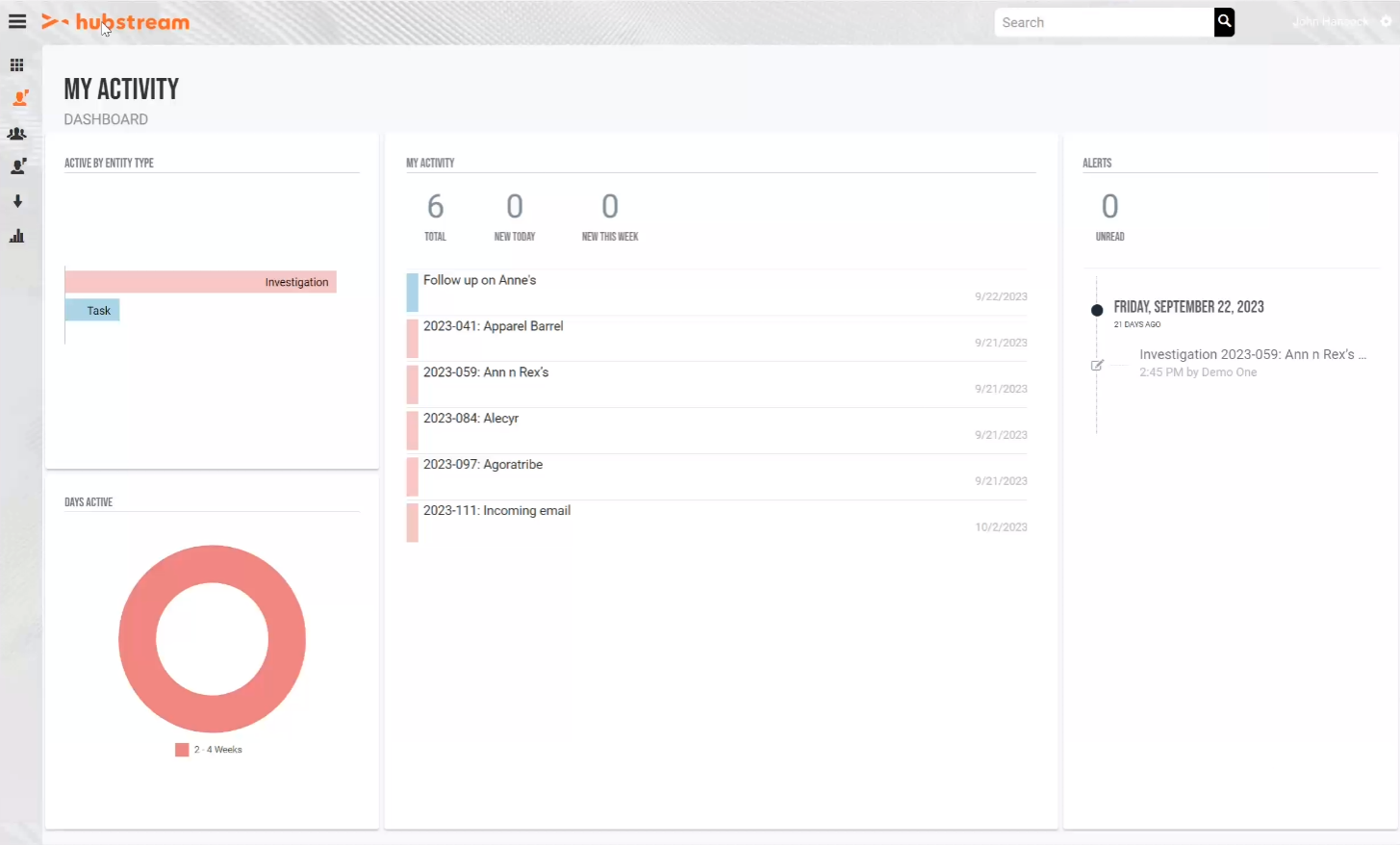Open the 2023-111: Incoming email activity
This screenshot has width=1400, height=845.
point(496,510)
